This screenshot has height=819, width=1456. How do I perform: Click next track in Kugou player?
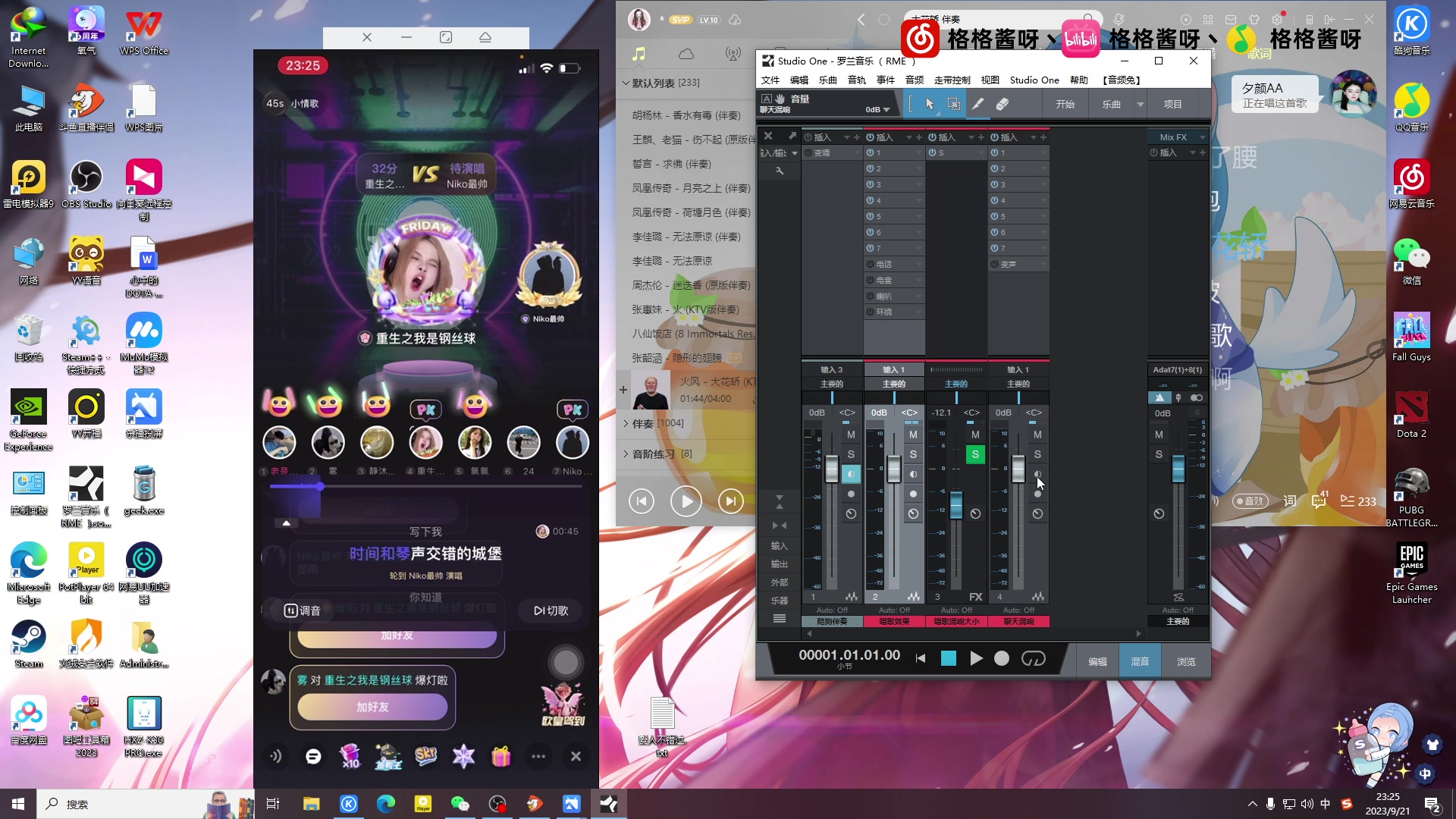point(731,501)
